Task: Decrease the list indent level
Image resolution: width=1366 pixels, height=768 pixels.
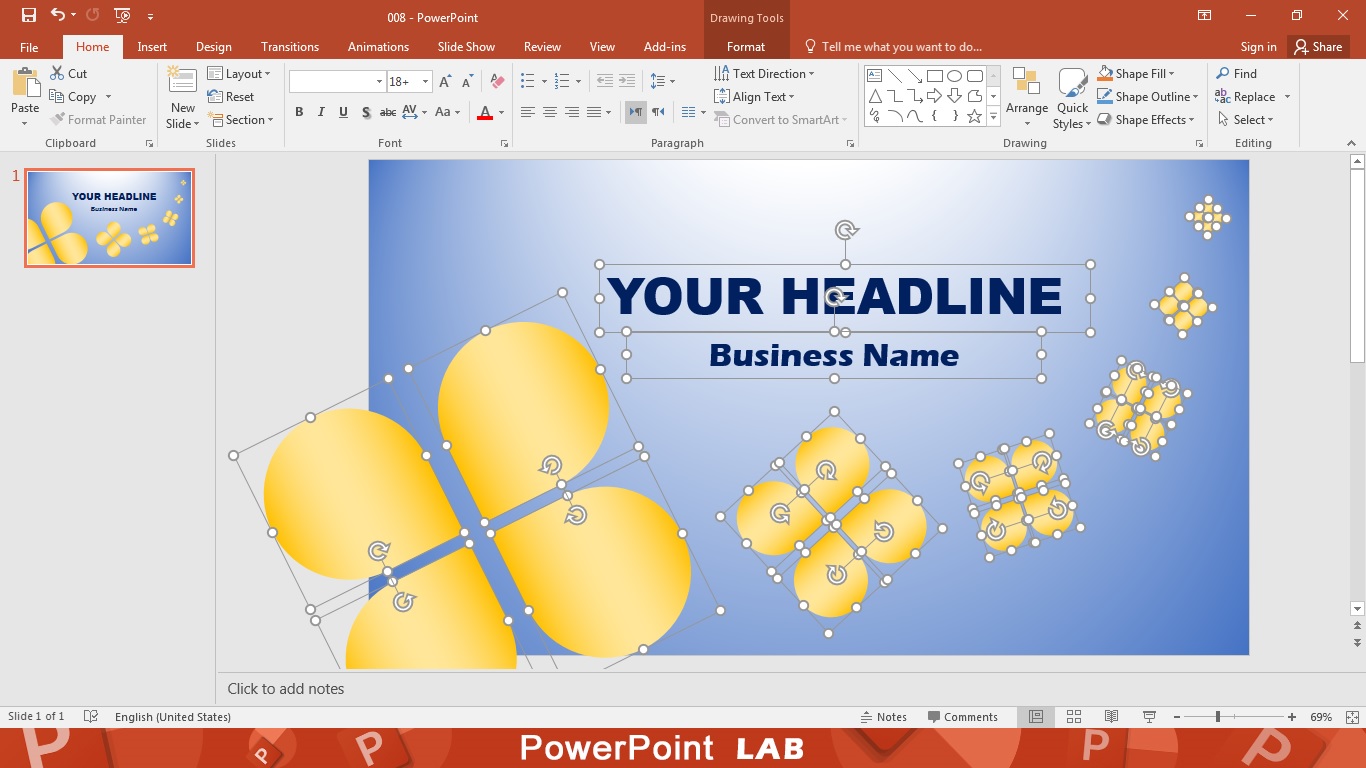Action: coord(604,82)
